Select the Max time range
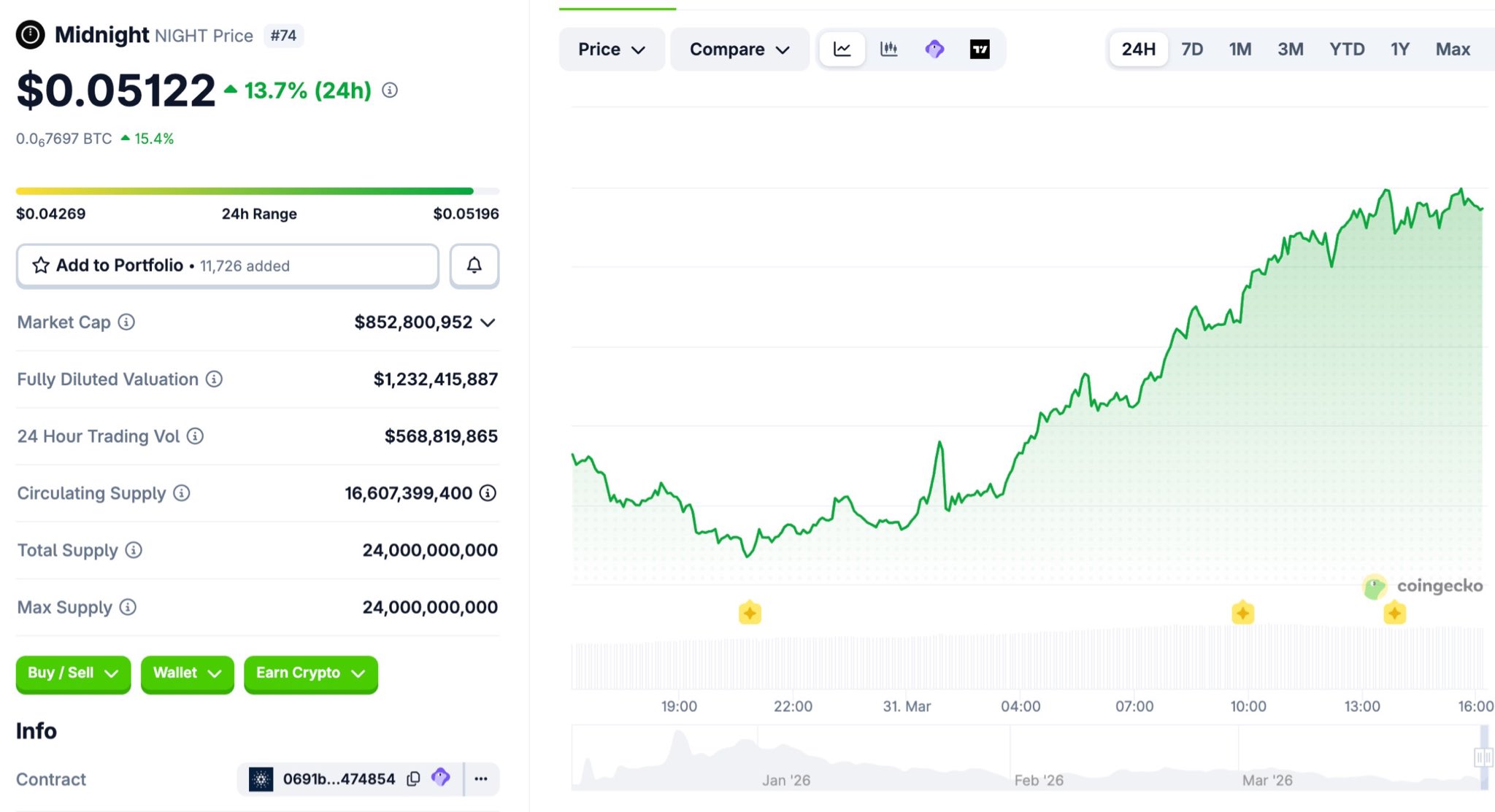This screenshot has height=812, width=1495. (1452, 49)
